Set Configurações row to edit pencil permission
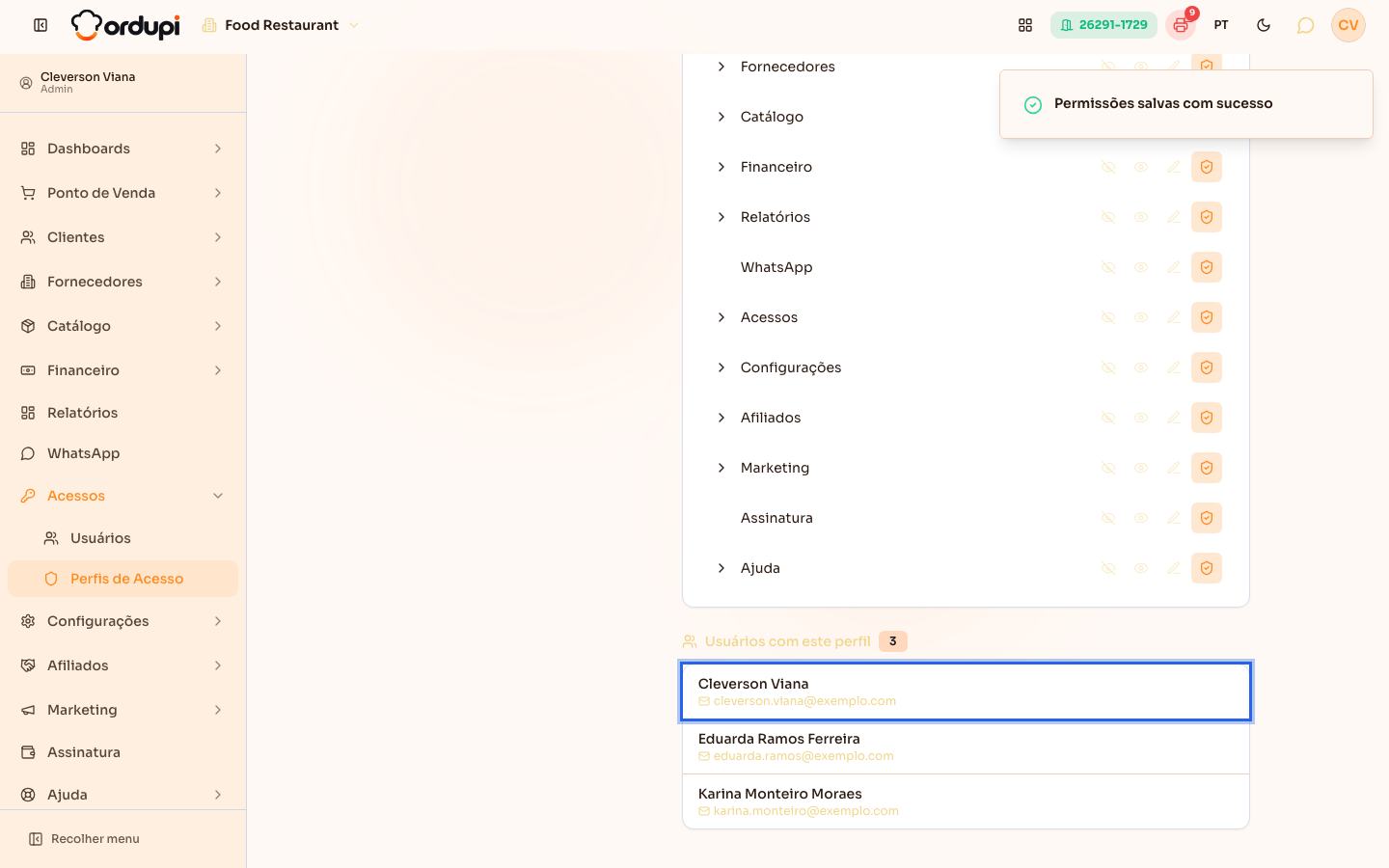This screenshot has height=868, width=1389. point(1174,367)
